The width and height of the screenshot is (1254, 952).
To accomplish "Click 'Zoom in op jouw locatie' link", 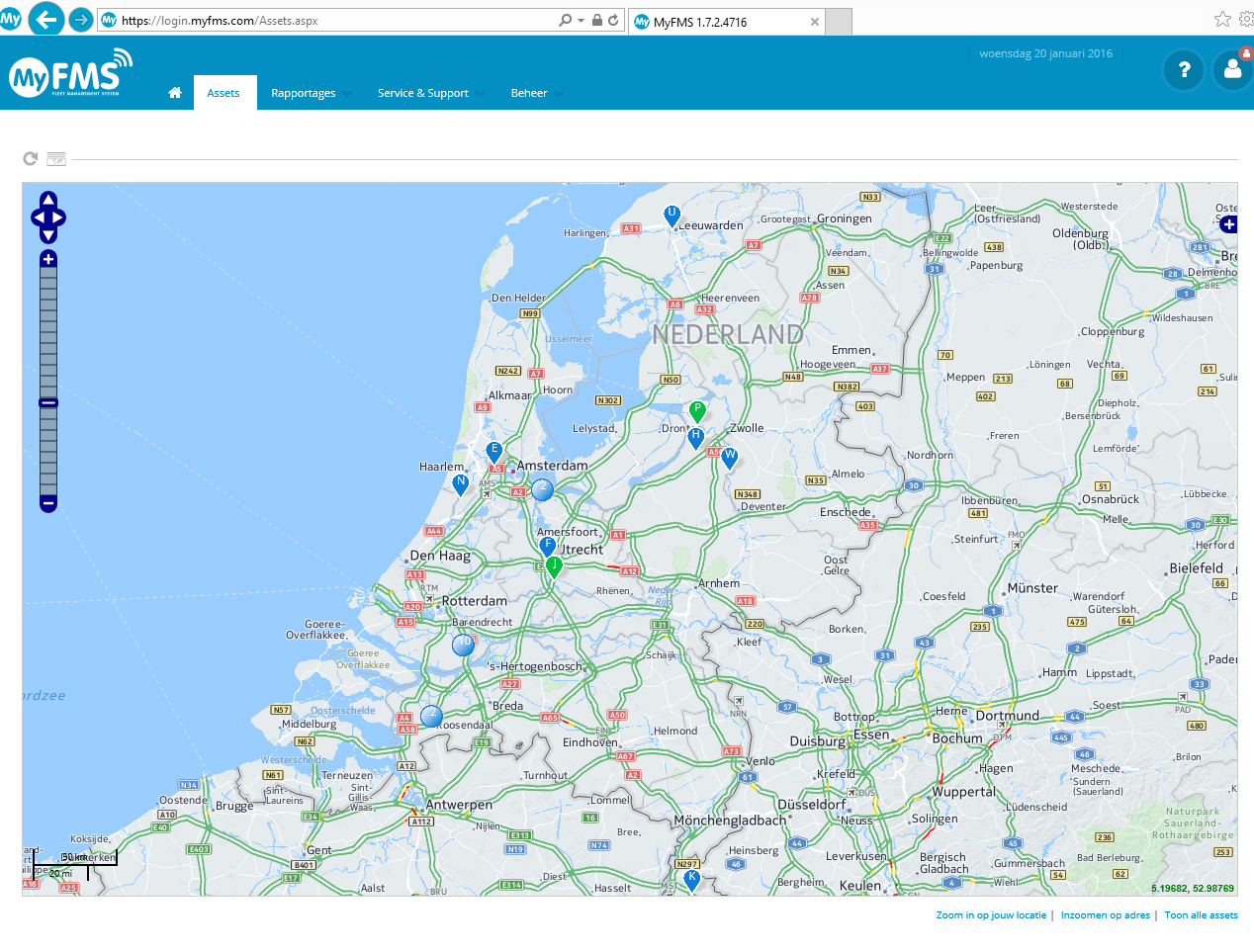I will pyautogui.click(x=991, y=915).
